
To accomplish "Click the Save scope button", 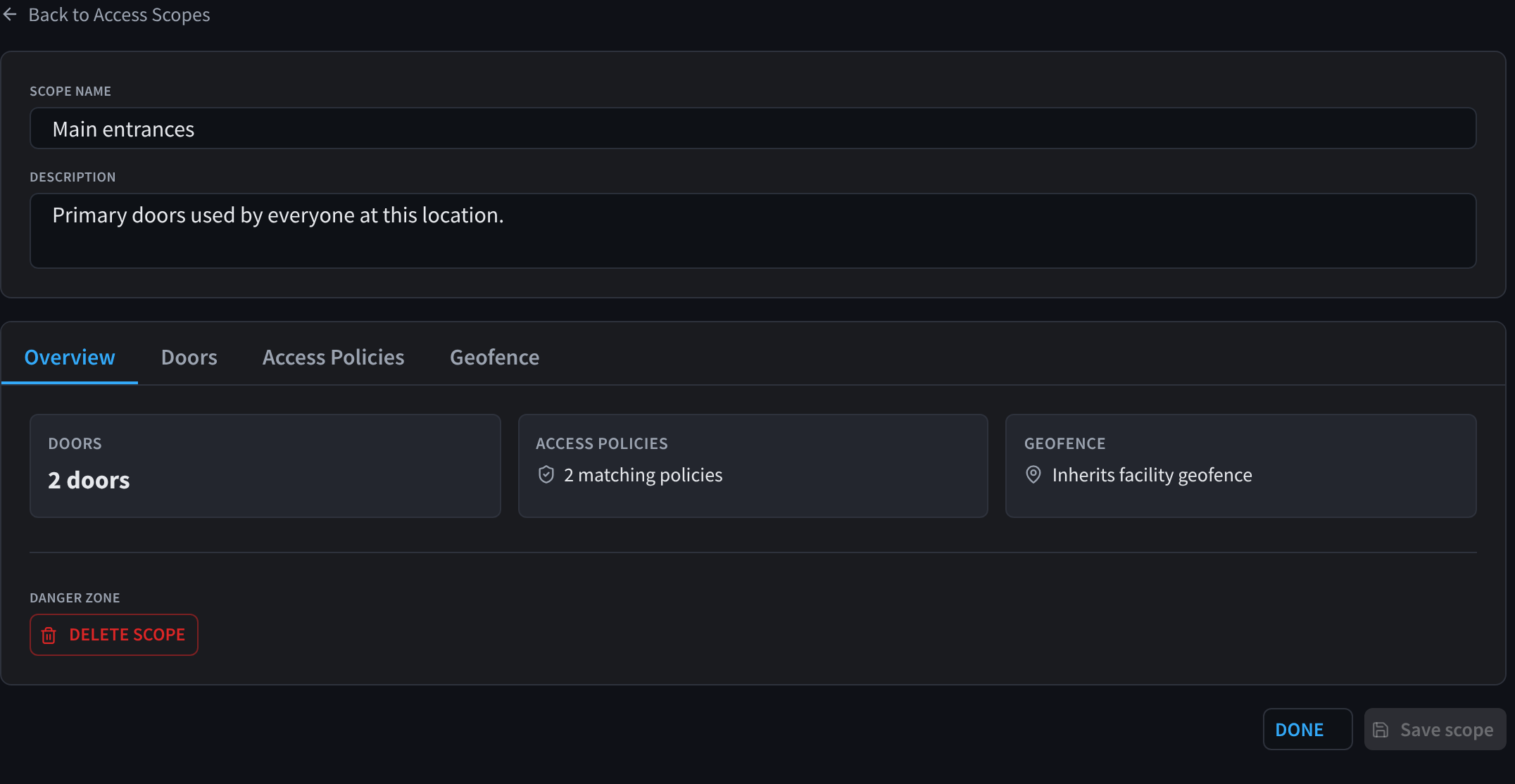I will (1435, 729).
